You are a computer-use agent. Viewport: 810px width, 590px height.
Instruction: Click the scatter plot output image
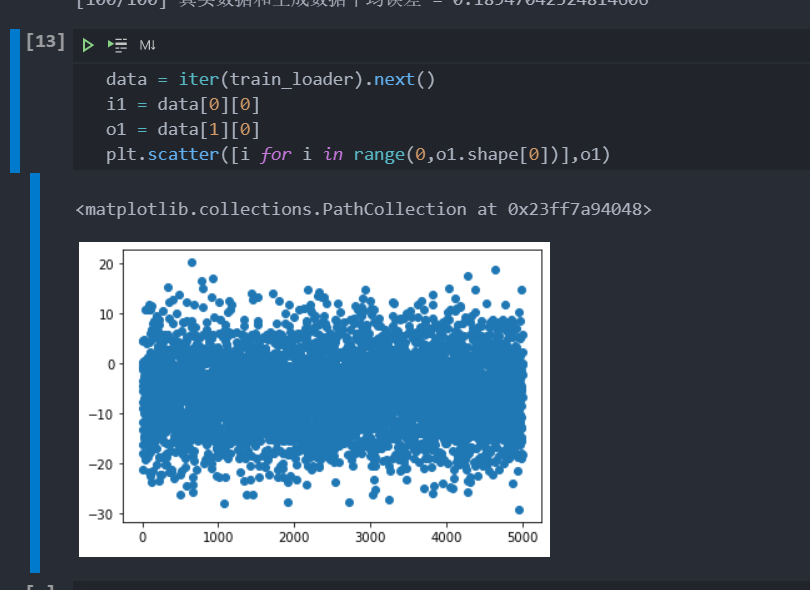[314, 399]
